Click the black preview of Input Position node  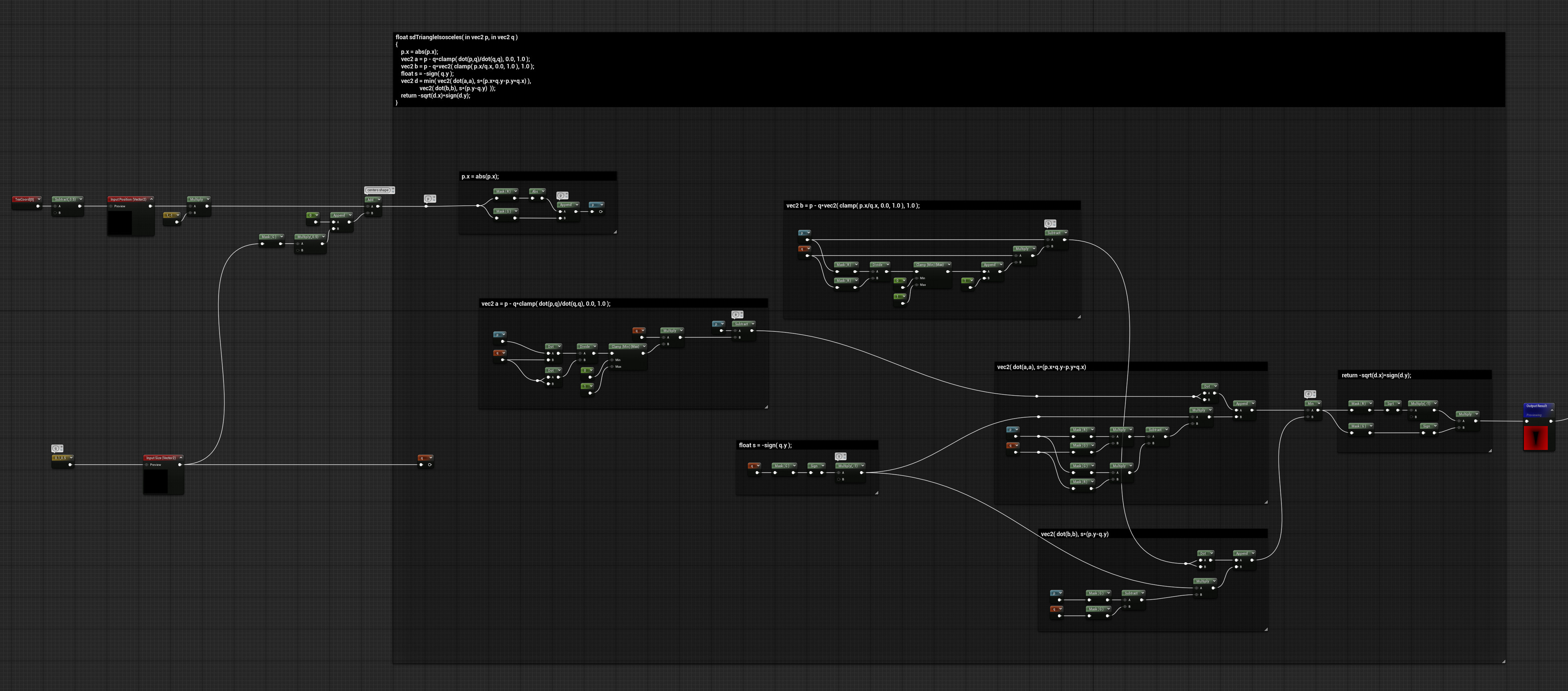coord(120,222)
